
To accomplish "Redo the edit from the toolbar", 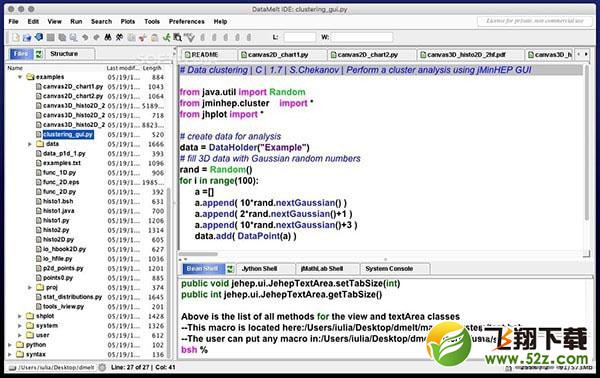I will point(96,37).
